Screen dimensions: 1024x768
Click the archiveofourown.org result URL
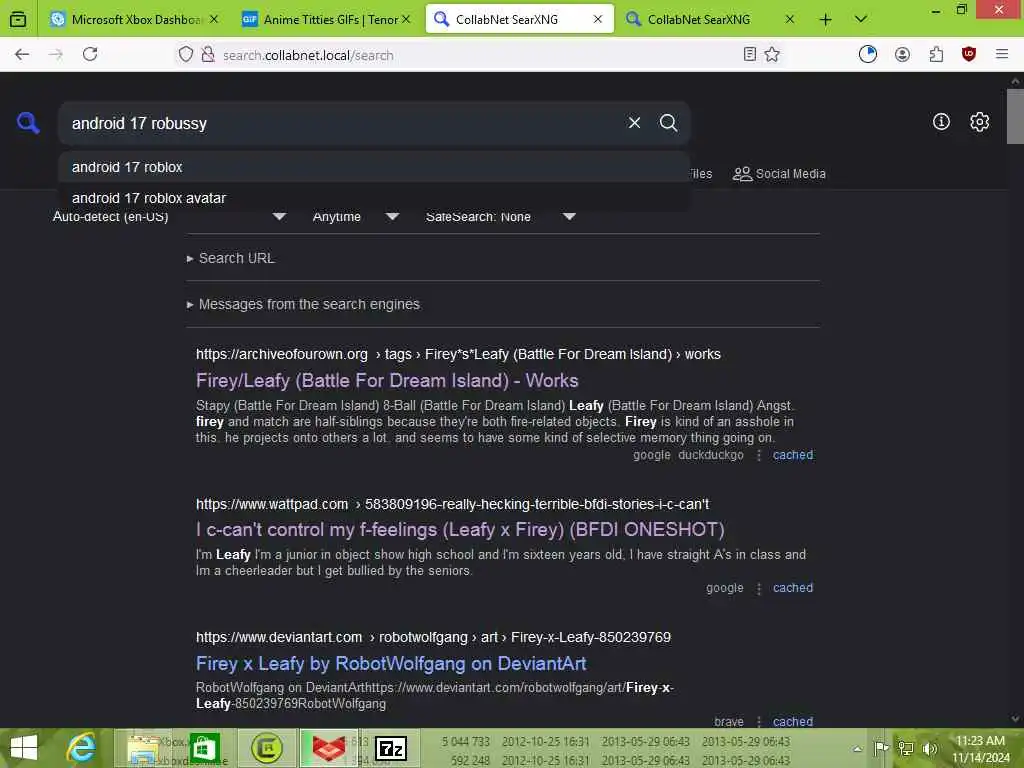click(x=458, y=354)
